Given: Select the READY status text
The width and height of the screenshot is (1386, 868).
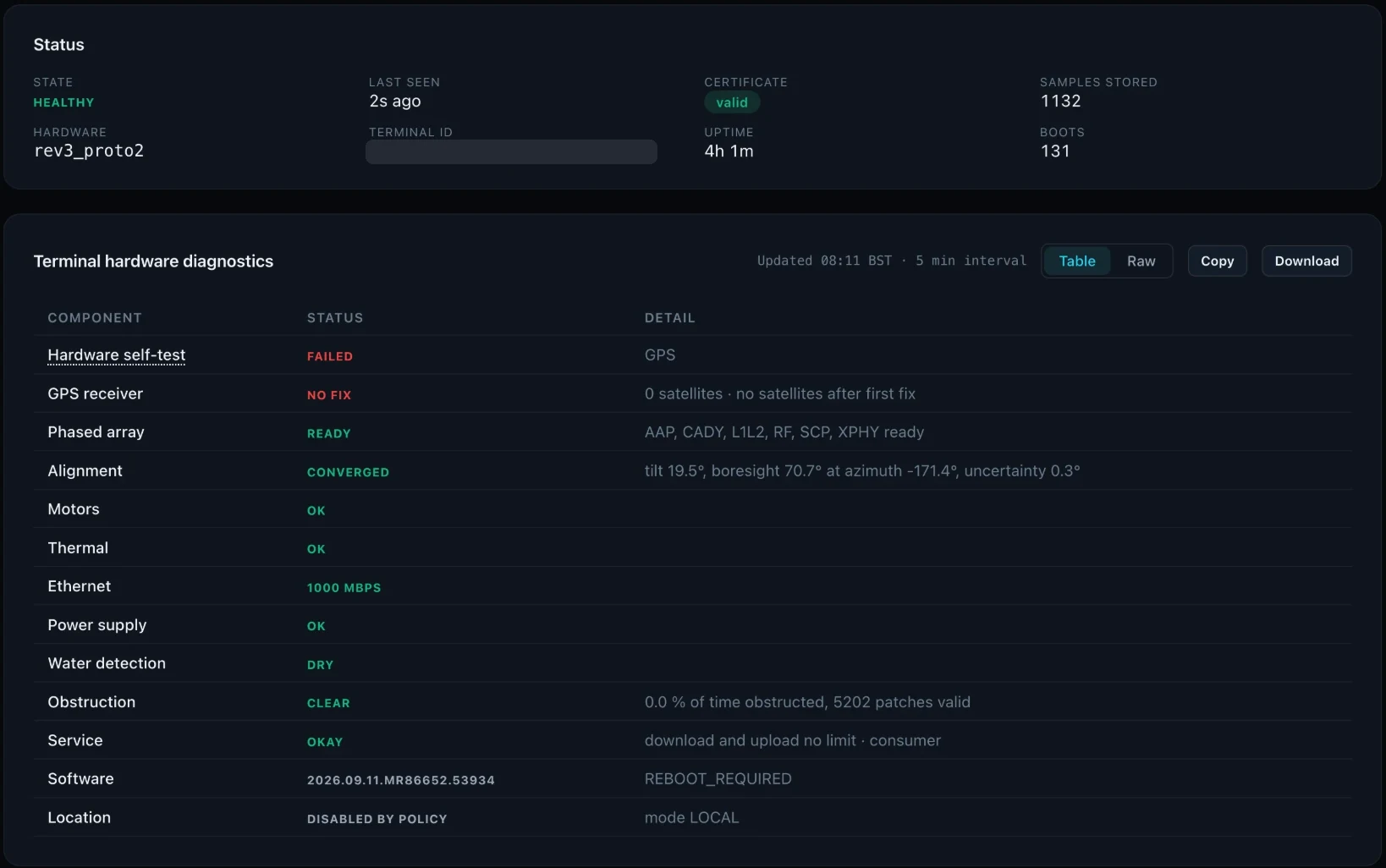Looking at the screenshot, I should click(328, 433).
